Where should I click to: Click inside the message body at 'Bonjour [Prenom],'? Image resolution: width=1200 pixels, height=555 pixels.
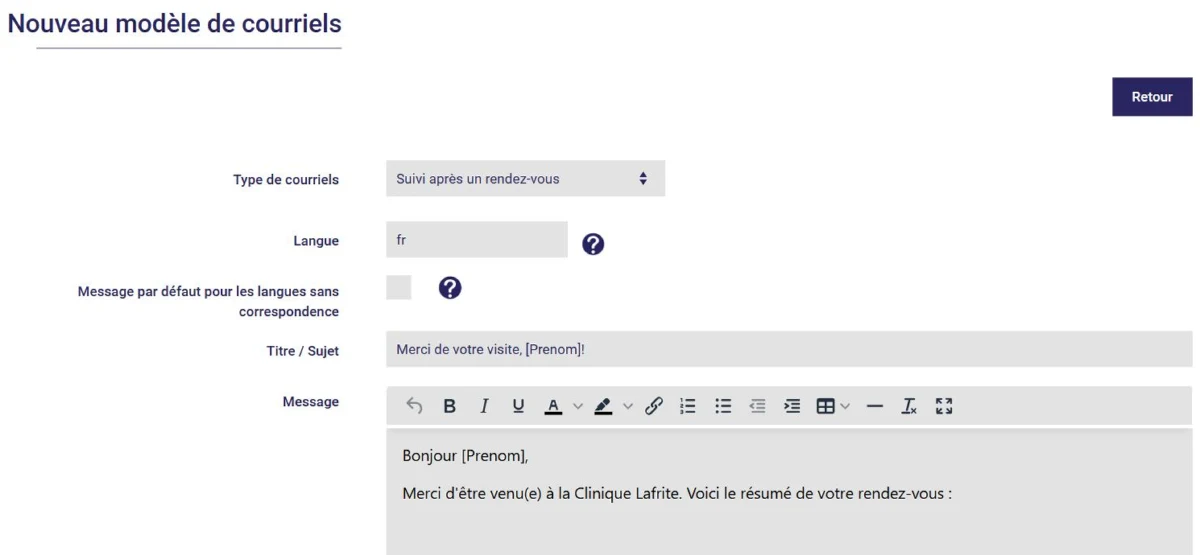pos(465,456)
